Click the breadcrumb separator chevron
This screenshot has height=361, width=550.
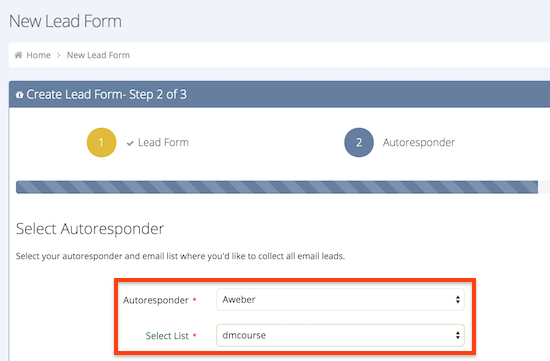(59, 55)
